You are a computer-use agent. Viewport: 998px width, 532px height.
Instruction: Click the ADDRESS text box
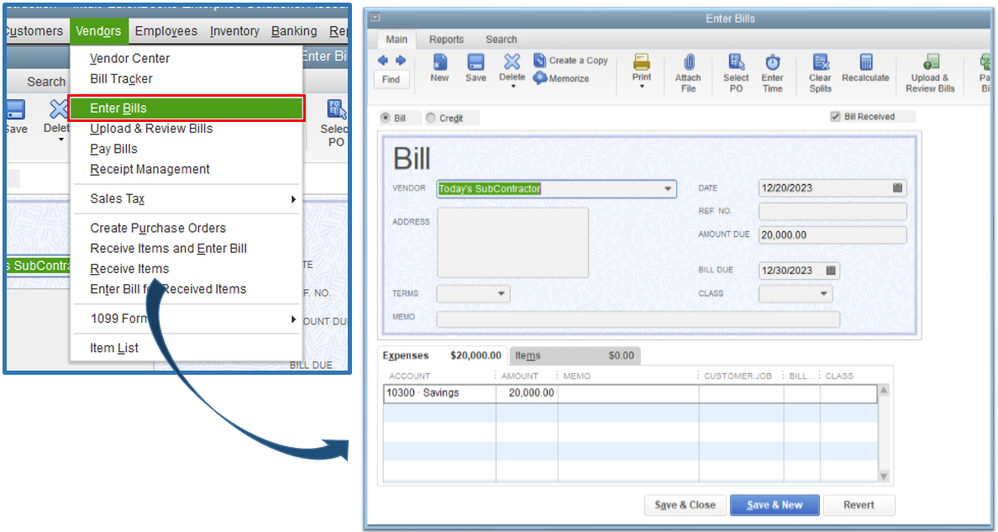(512, 242)
